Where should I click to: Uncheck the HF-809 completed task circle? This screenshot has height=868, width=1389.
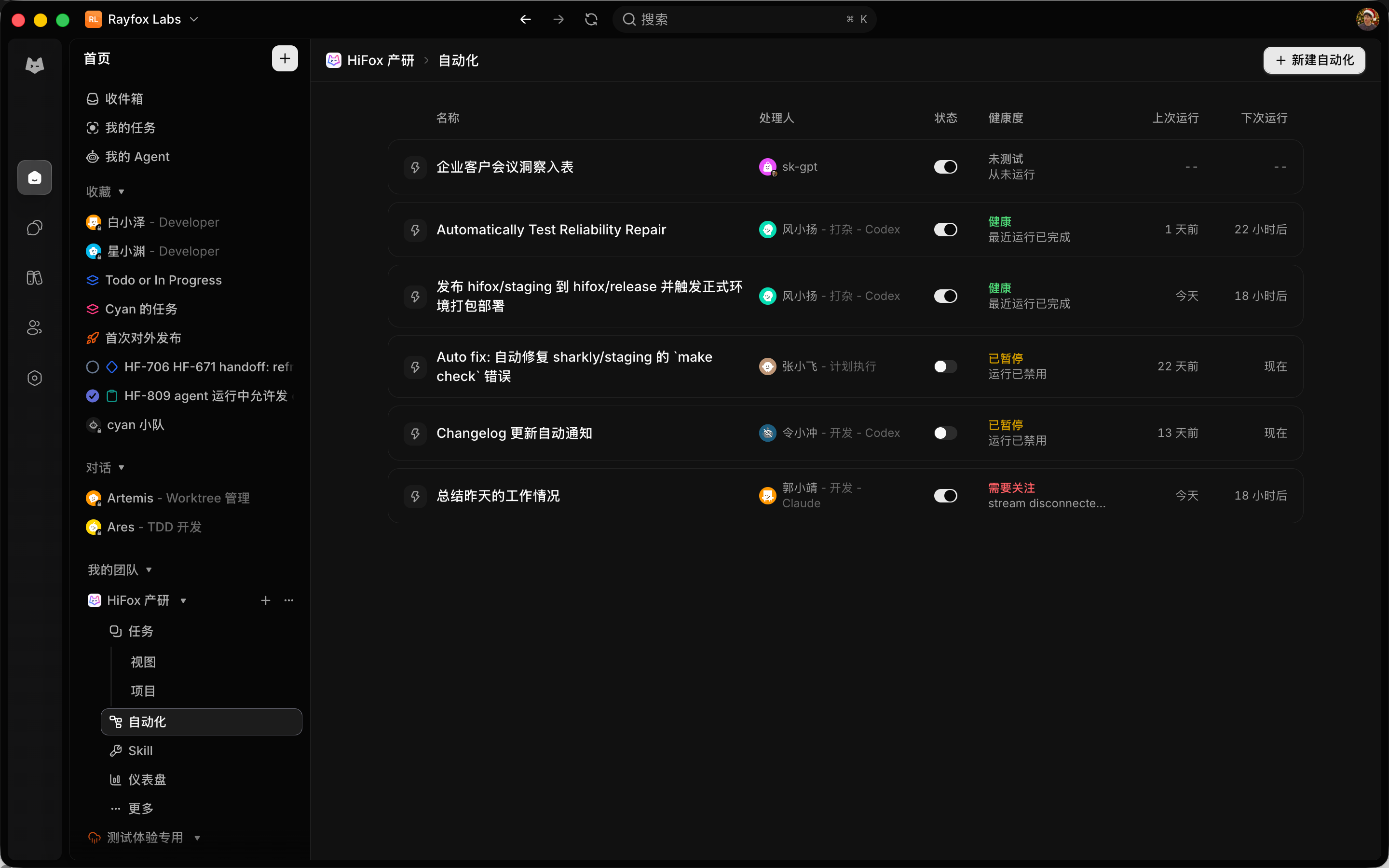[x=93, y=396]
